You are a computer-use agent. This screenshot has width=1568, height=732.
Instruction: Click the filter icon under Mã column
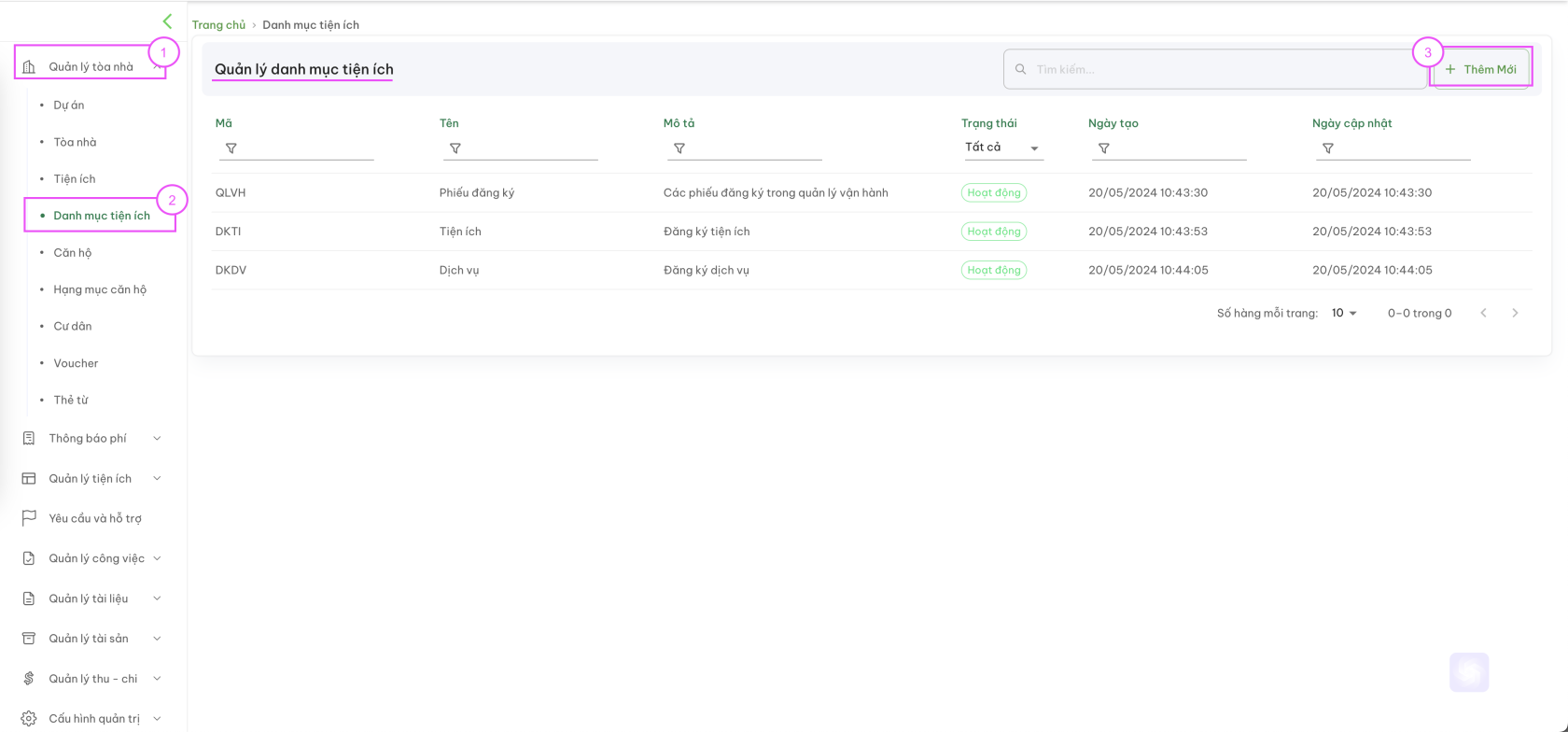tap(231, 148)
